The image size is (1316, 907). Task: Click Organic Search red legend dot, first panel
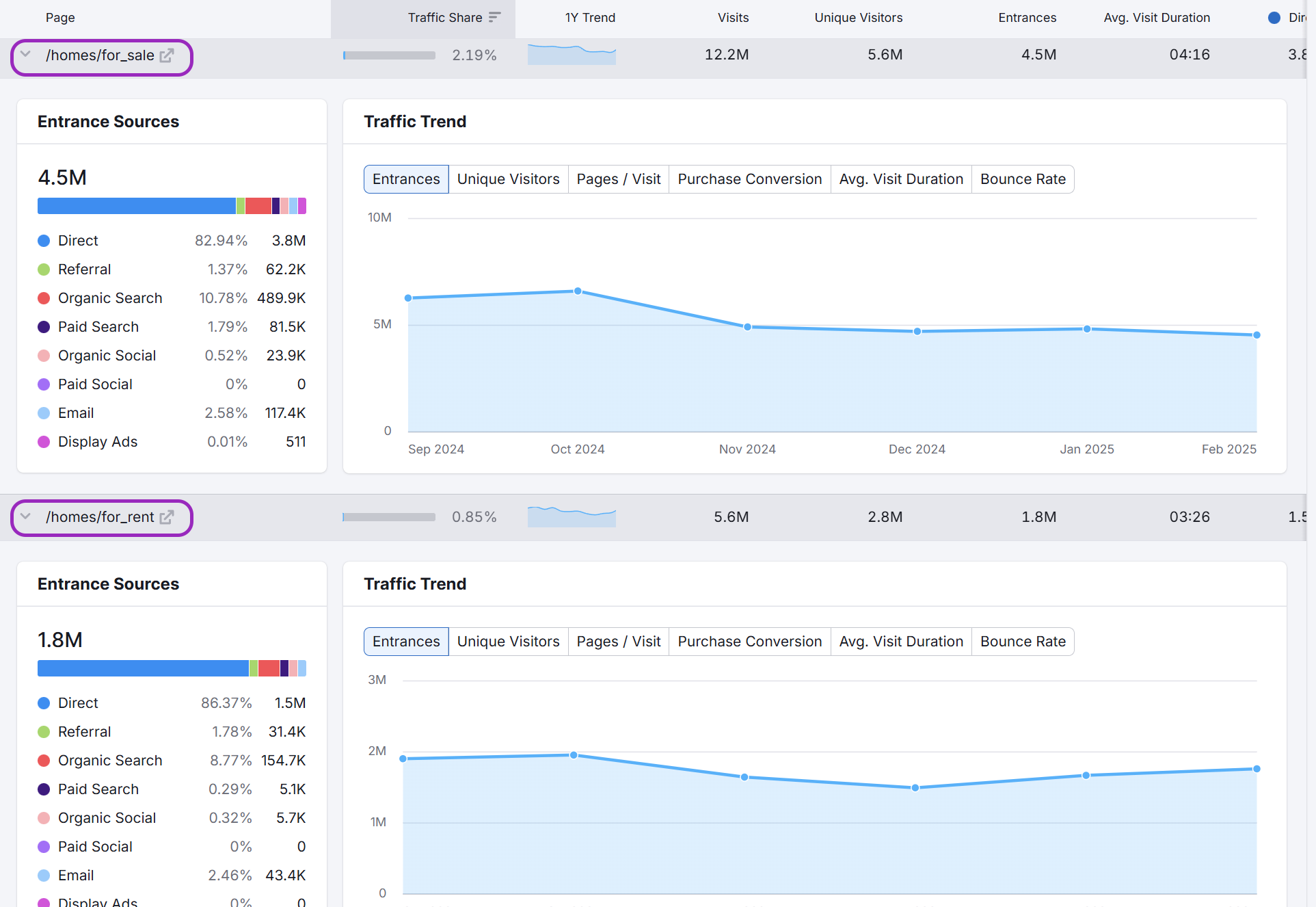coord(44,298)
